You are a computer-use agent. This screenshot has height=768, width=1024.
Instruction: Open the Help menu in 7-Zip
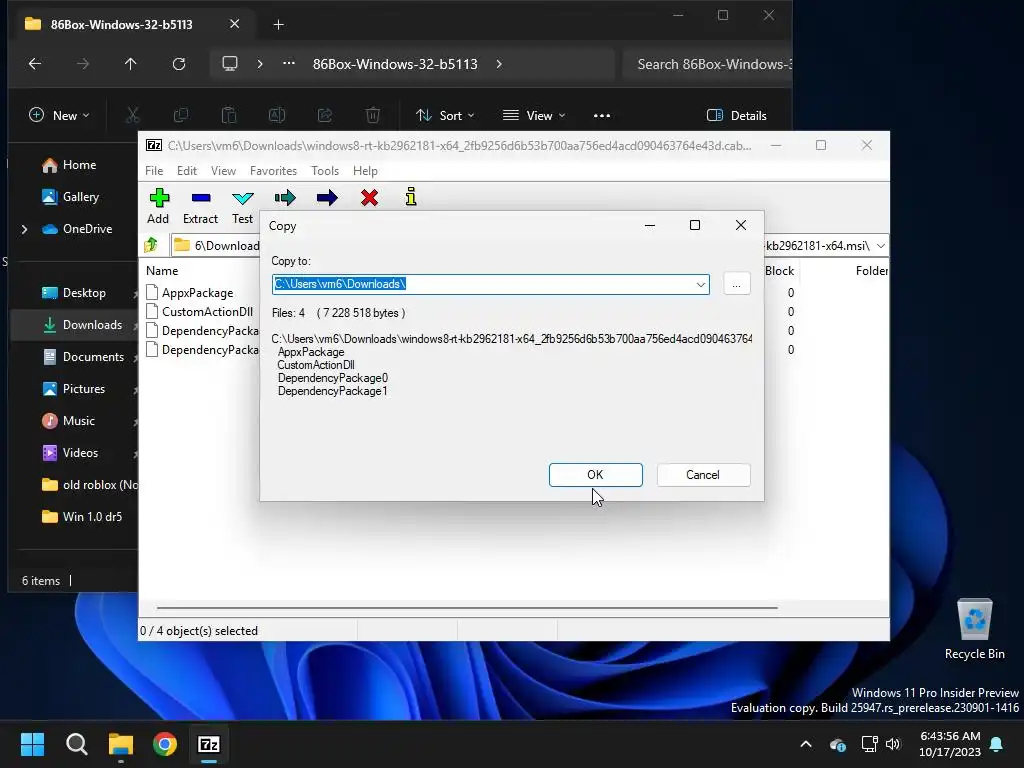[365, 170]
